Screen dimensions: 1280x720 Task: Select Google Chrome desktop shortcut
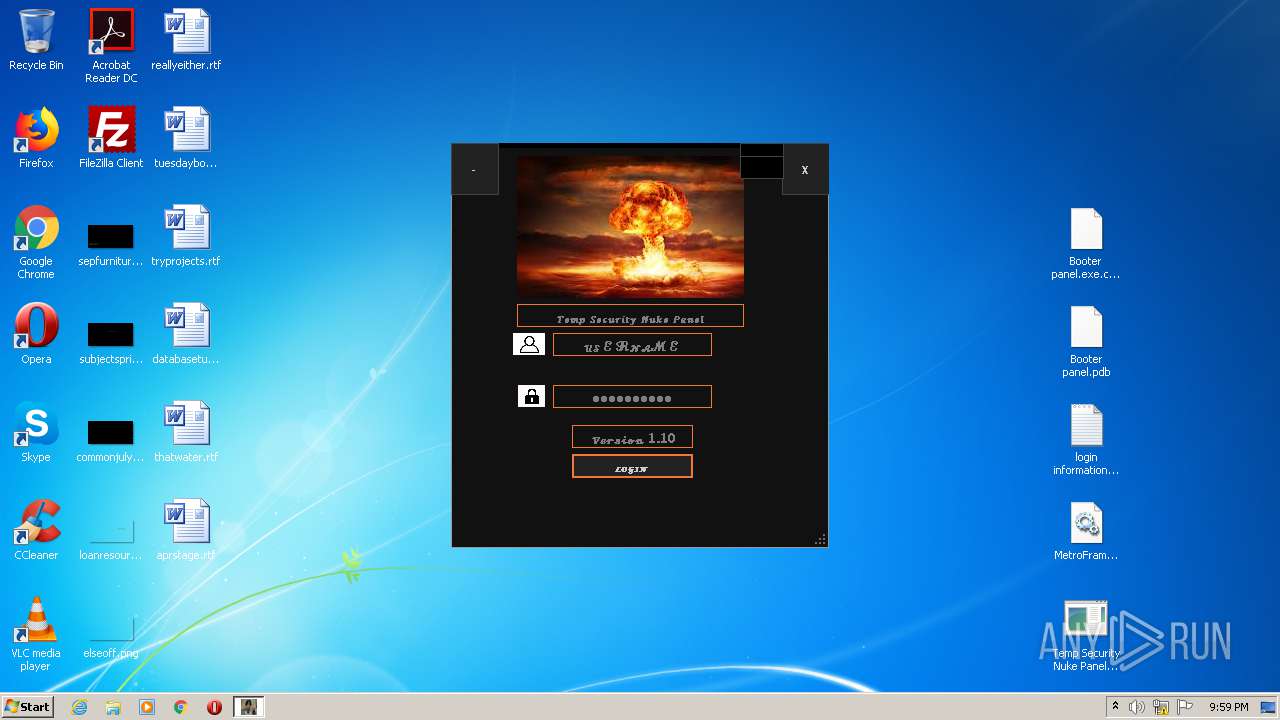(36, 242)
